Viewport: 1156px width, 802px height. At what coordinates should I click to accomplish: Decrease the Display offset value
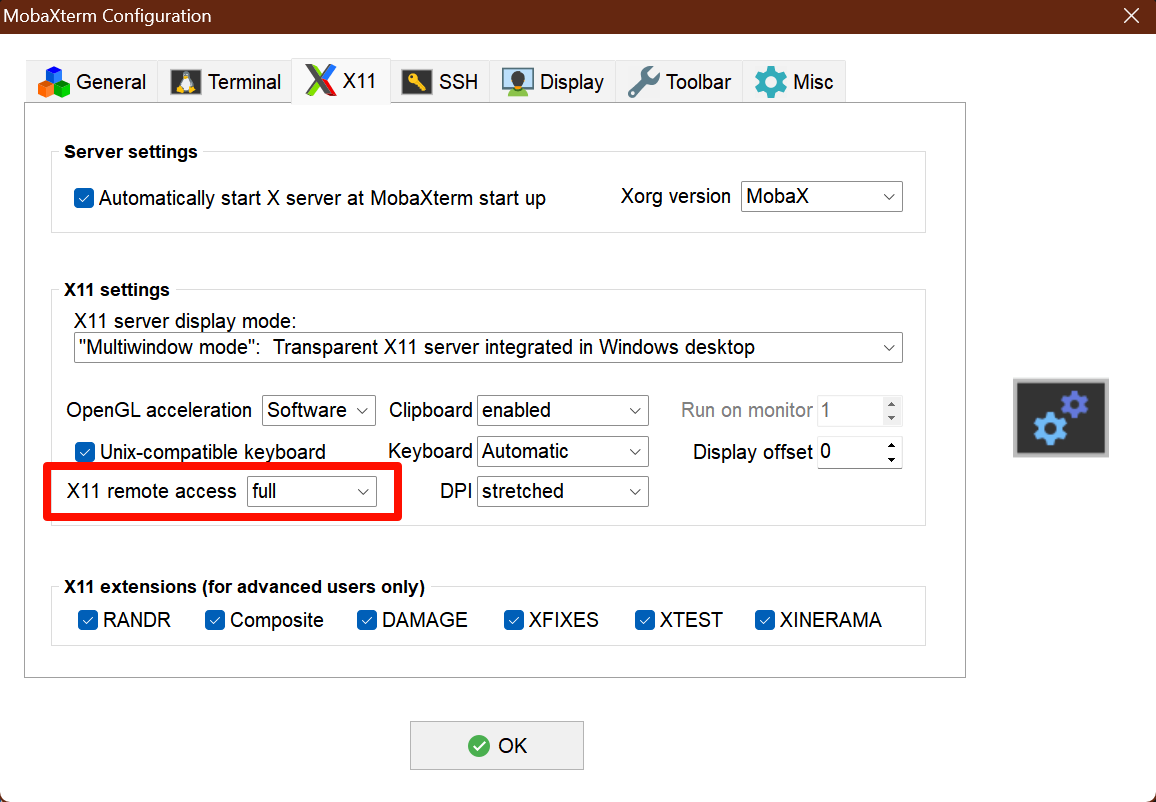click(892, 460)
